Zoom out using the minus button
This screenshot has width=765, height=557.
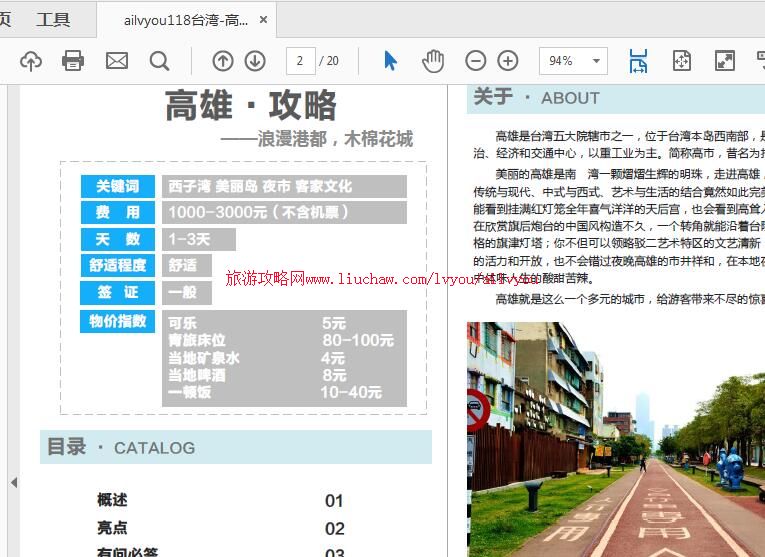(x=476, y=61)
